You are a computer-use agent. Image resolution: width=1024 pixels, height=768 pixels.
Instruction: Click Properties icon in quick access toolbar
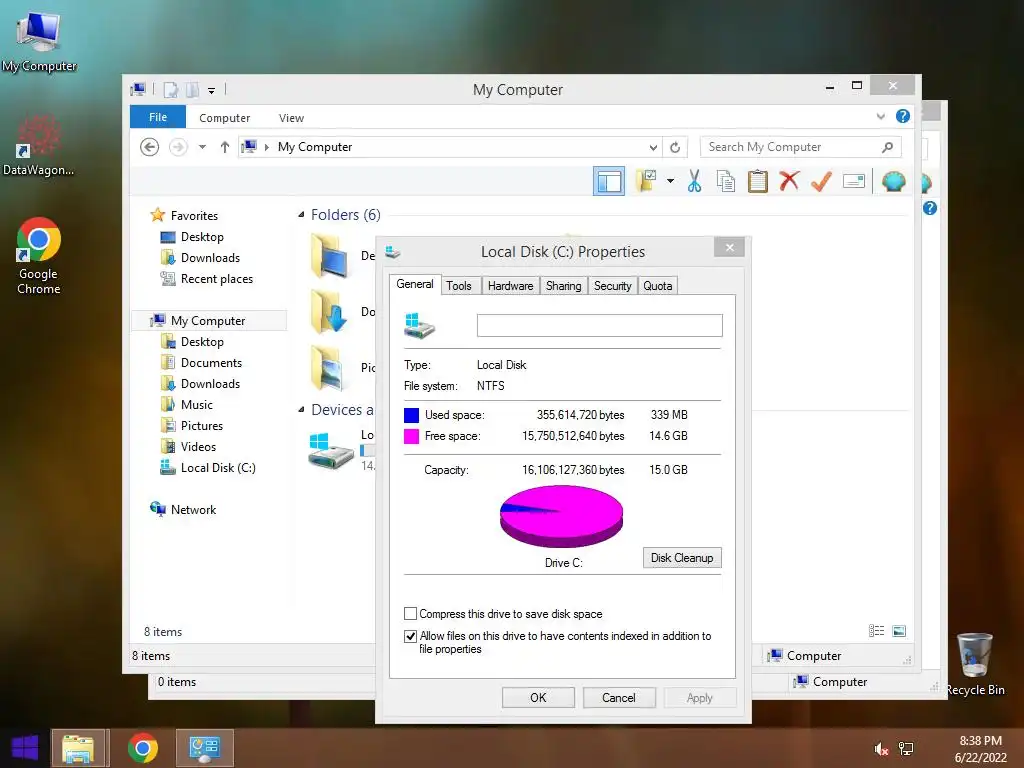pyautogui.click(x=170, y=90)
